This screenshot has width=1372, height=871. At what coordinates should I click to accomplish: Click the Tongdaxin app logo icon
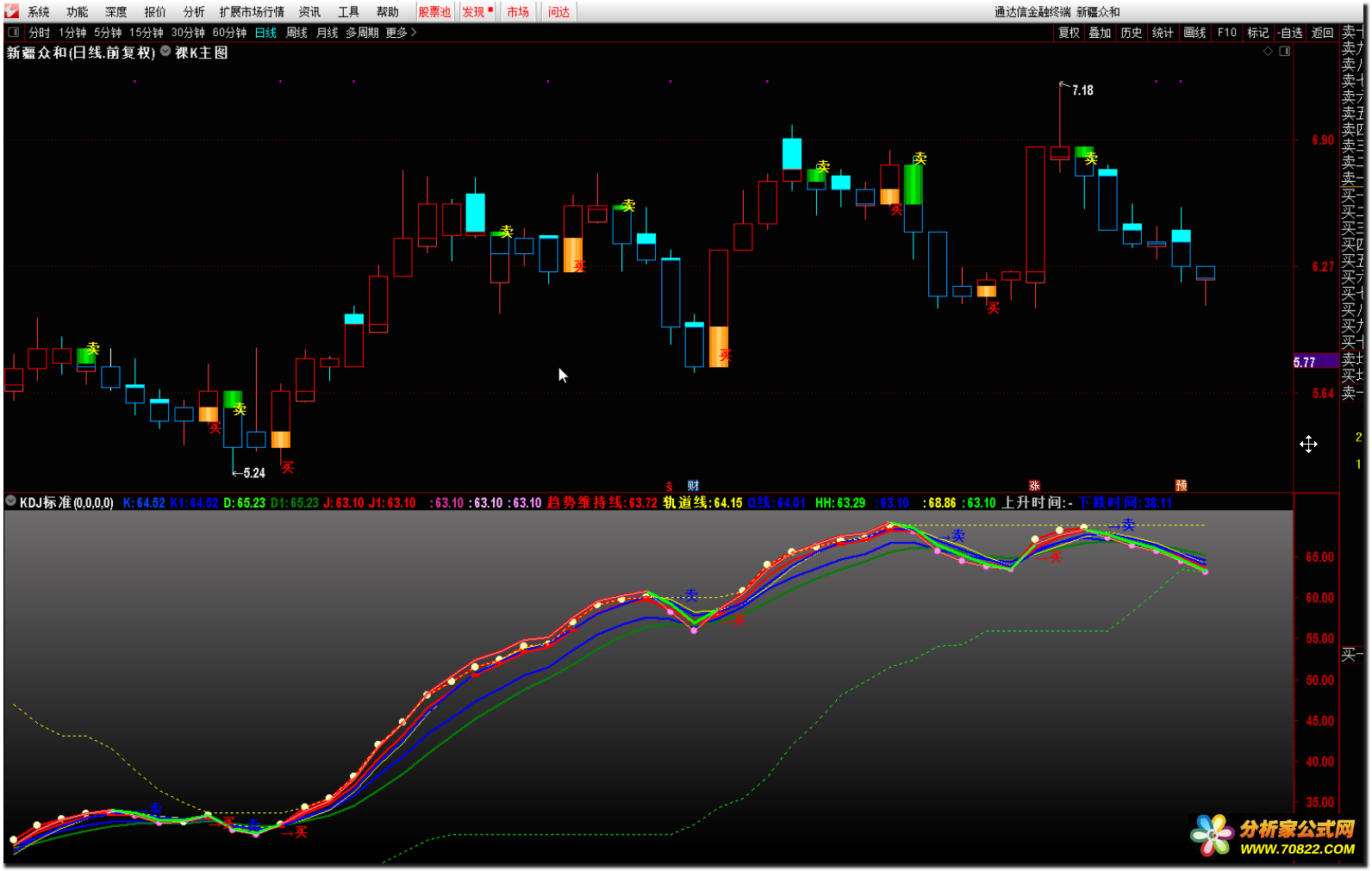[11, 11]
